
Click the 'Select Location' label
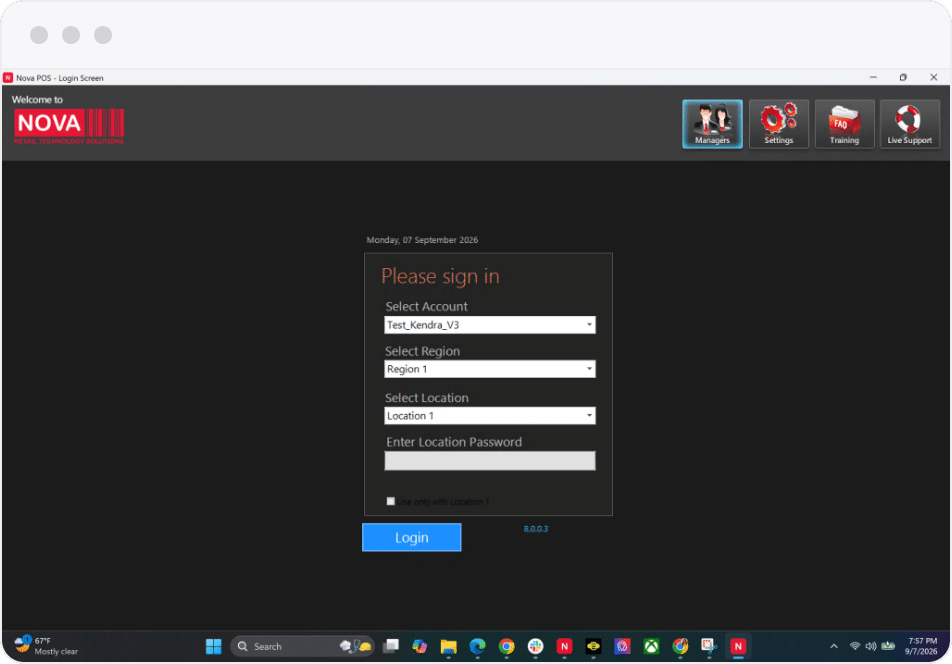tap(426, 398)
